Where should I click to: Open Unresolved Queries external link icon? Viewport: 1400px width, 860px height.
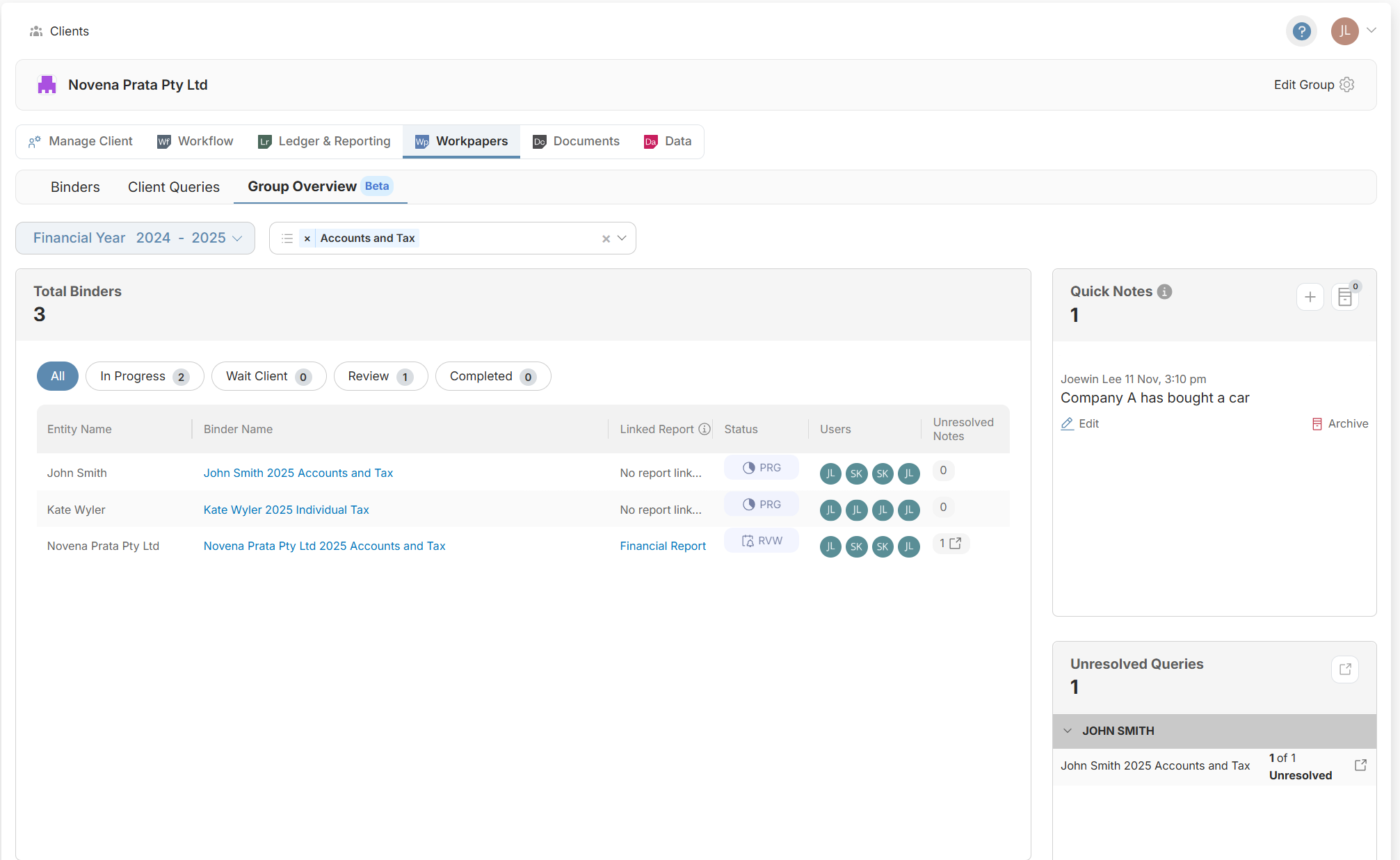(x=1345, y=669)
